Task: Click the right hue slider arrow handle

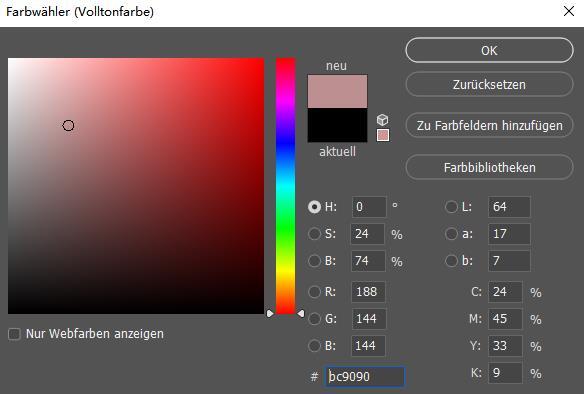Action: tap(301, 314)
